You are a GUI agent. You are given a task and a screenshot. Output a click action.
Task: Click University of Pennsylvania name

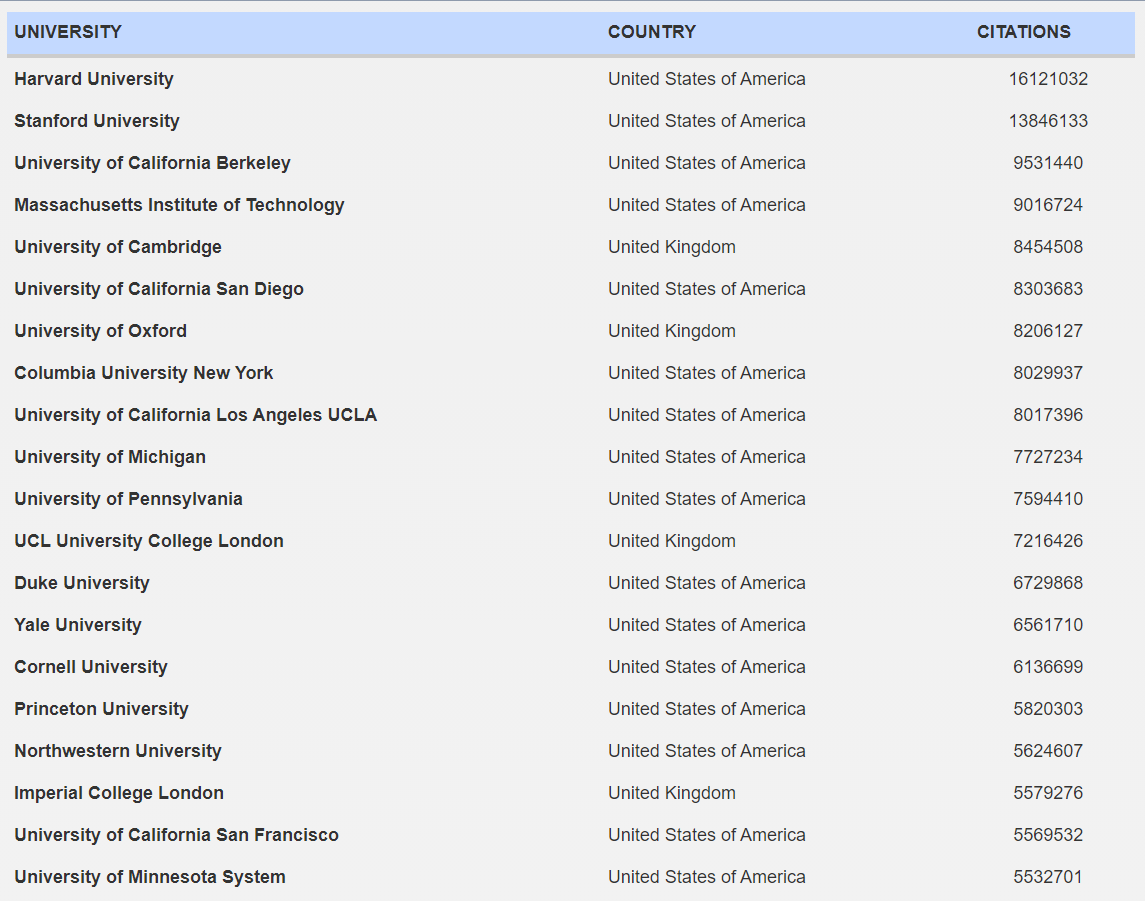coord(128,499)
